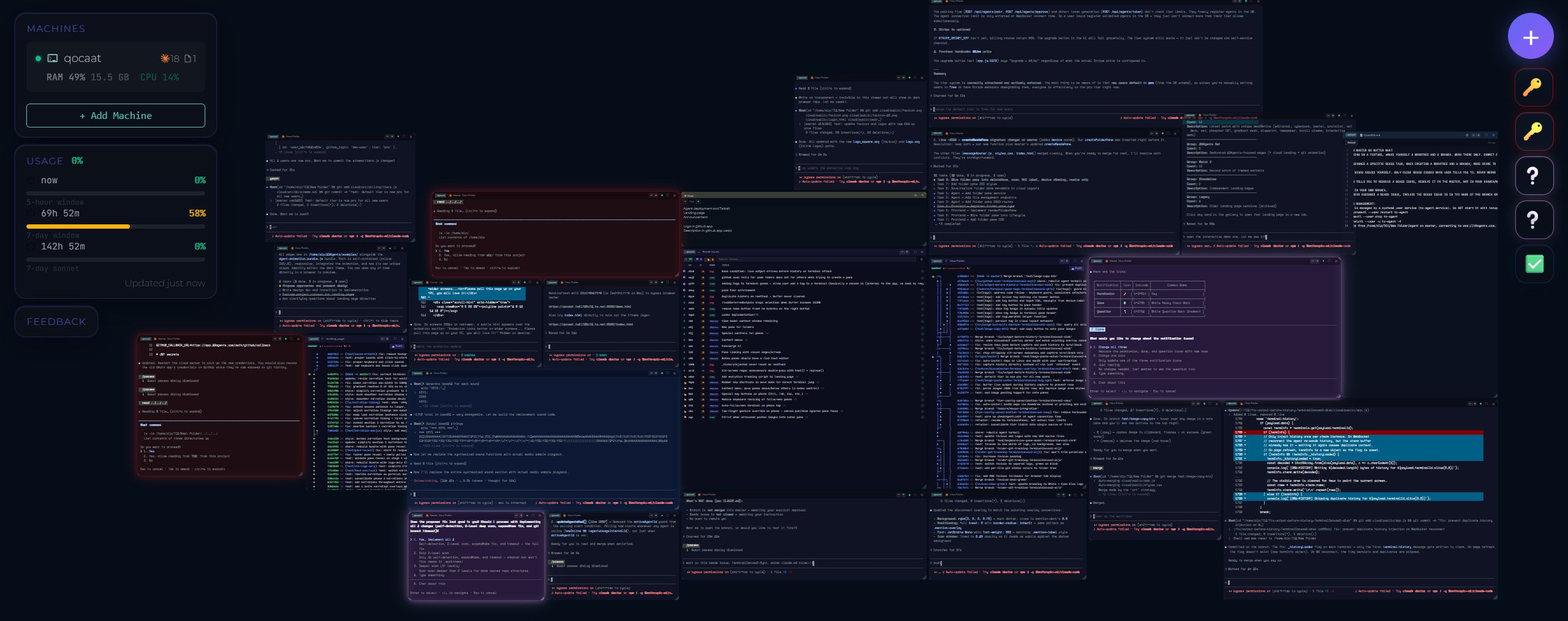Expand 'Read 9 files' with the ctrl+o expander
1568x621 pixels.
coord(825,88)
